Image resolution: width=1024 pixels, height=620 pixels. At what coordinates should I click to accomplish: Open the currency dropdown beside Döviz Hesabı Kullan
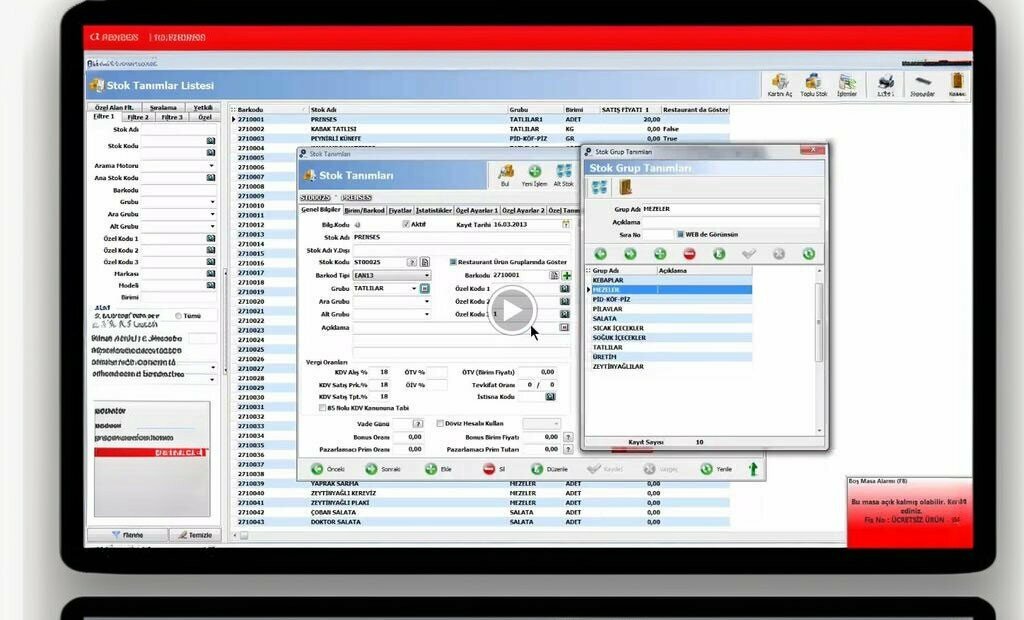tap(541, 423)
